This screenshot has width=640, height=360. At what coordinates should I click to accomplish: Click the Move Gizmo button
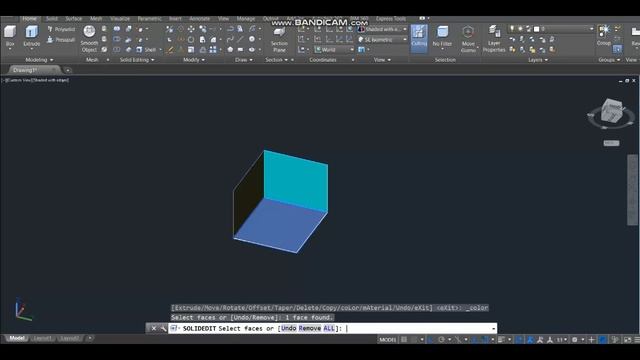pyautogui.click(x=468, y=39)
